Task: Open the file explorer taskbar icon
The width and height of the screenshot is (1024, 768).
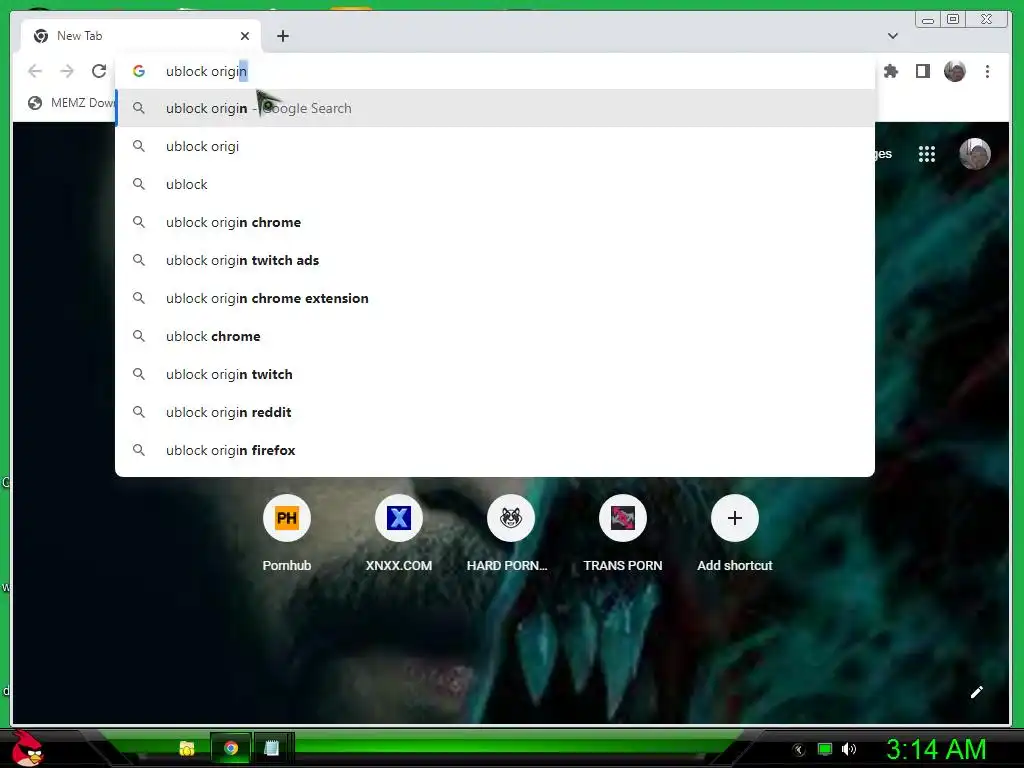Action: point(187,748)
